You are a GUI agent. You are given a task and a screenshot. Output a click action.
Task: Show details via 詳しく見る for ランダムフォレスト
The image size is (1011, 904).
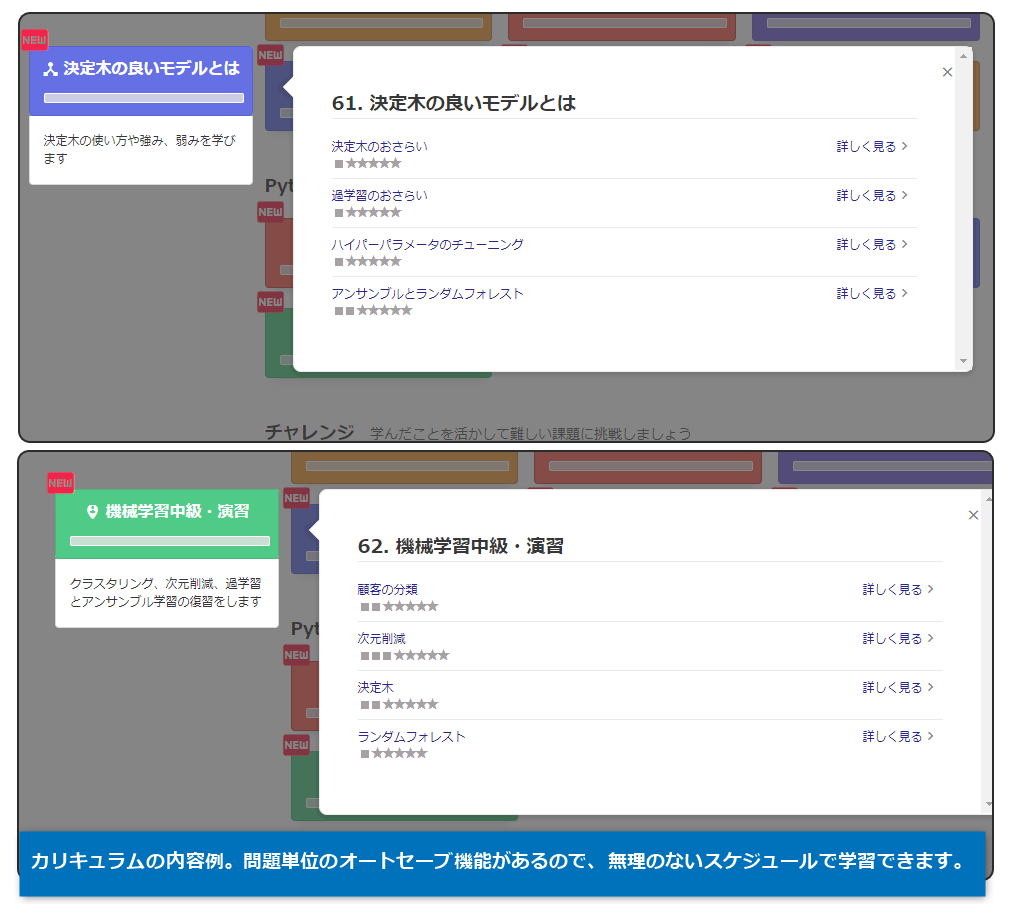click(898, 736)
